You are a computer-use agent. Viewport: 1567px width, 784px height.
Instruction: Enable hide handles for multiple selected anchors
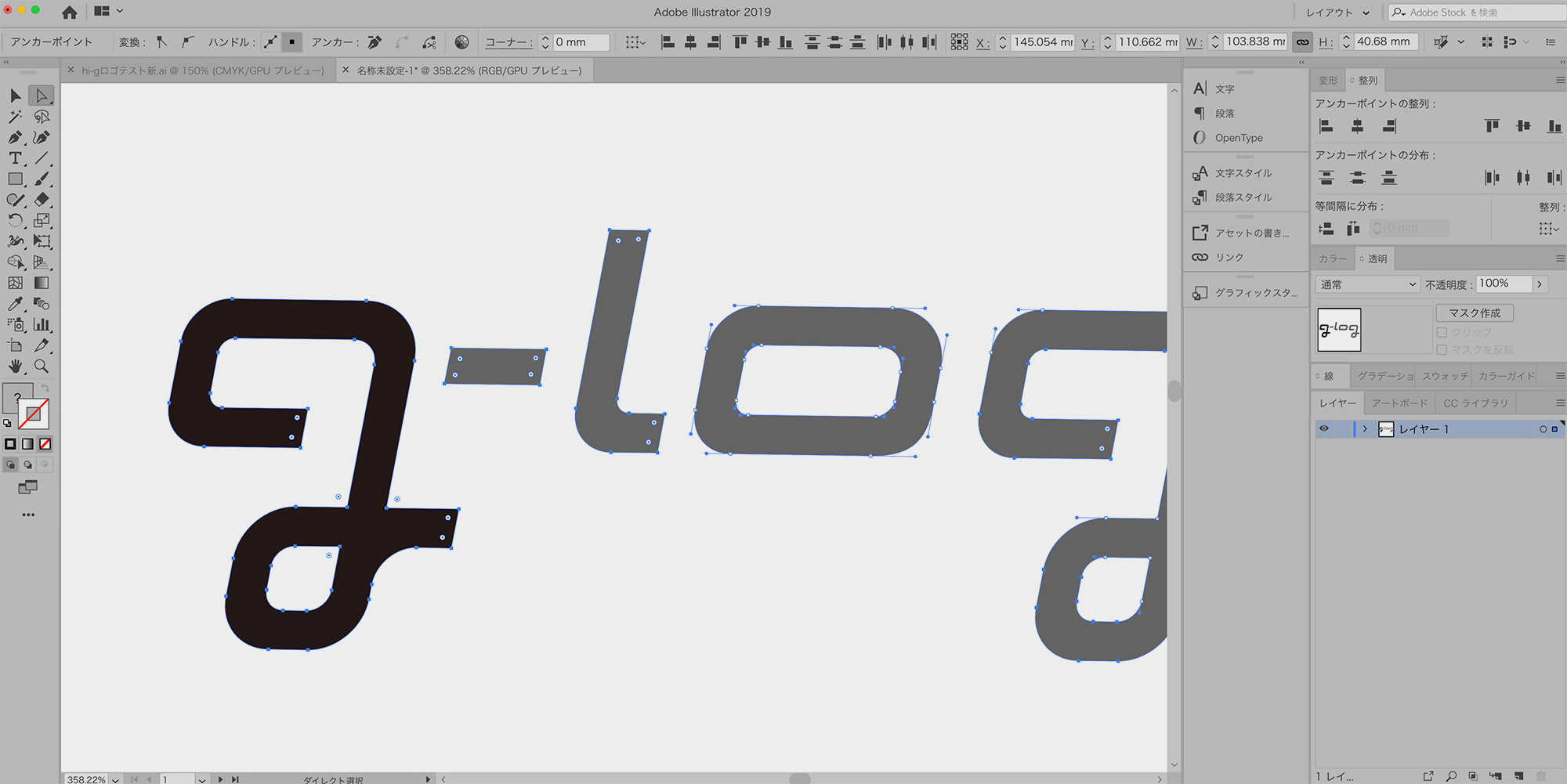click(291, 42)
